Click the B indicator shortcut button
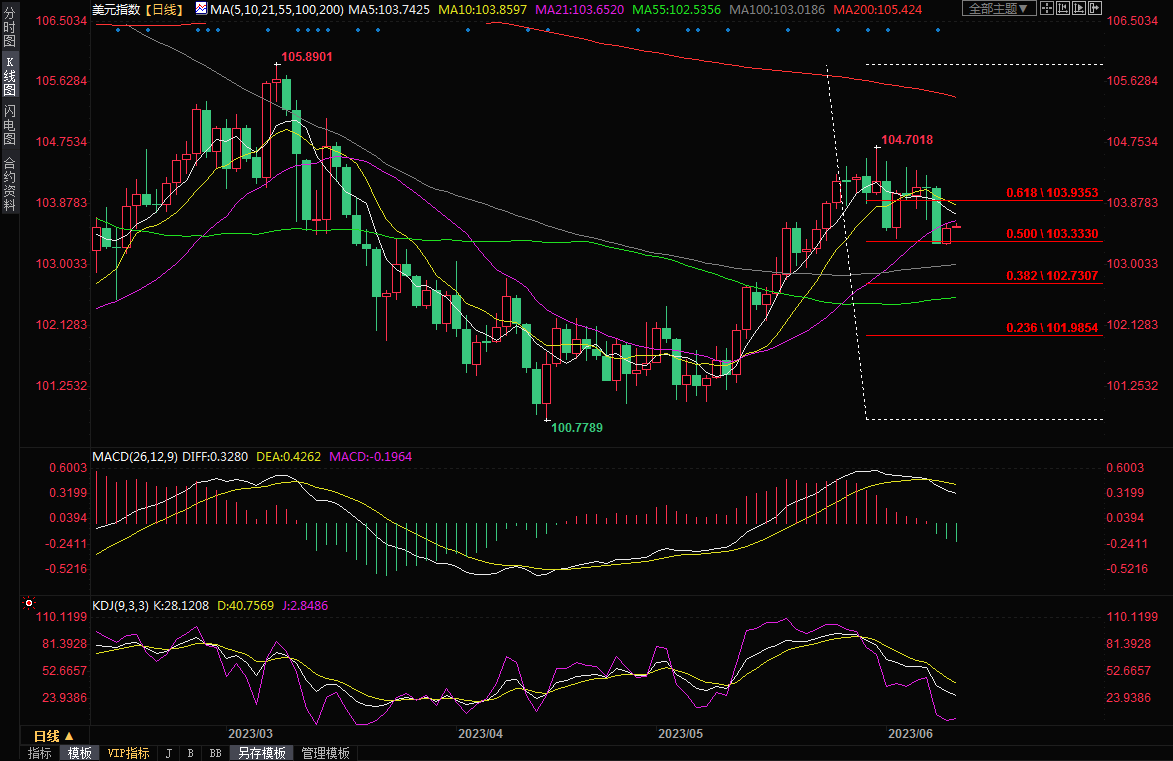 point(190,753)
